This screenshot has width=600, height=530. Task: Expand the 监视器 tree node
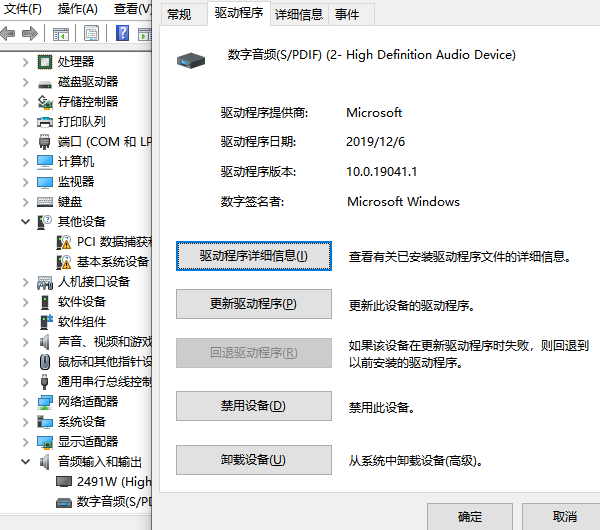pos(25,182)
